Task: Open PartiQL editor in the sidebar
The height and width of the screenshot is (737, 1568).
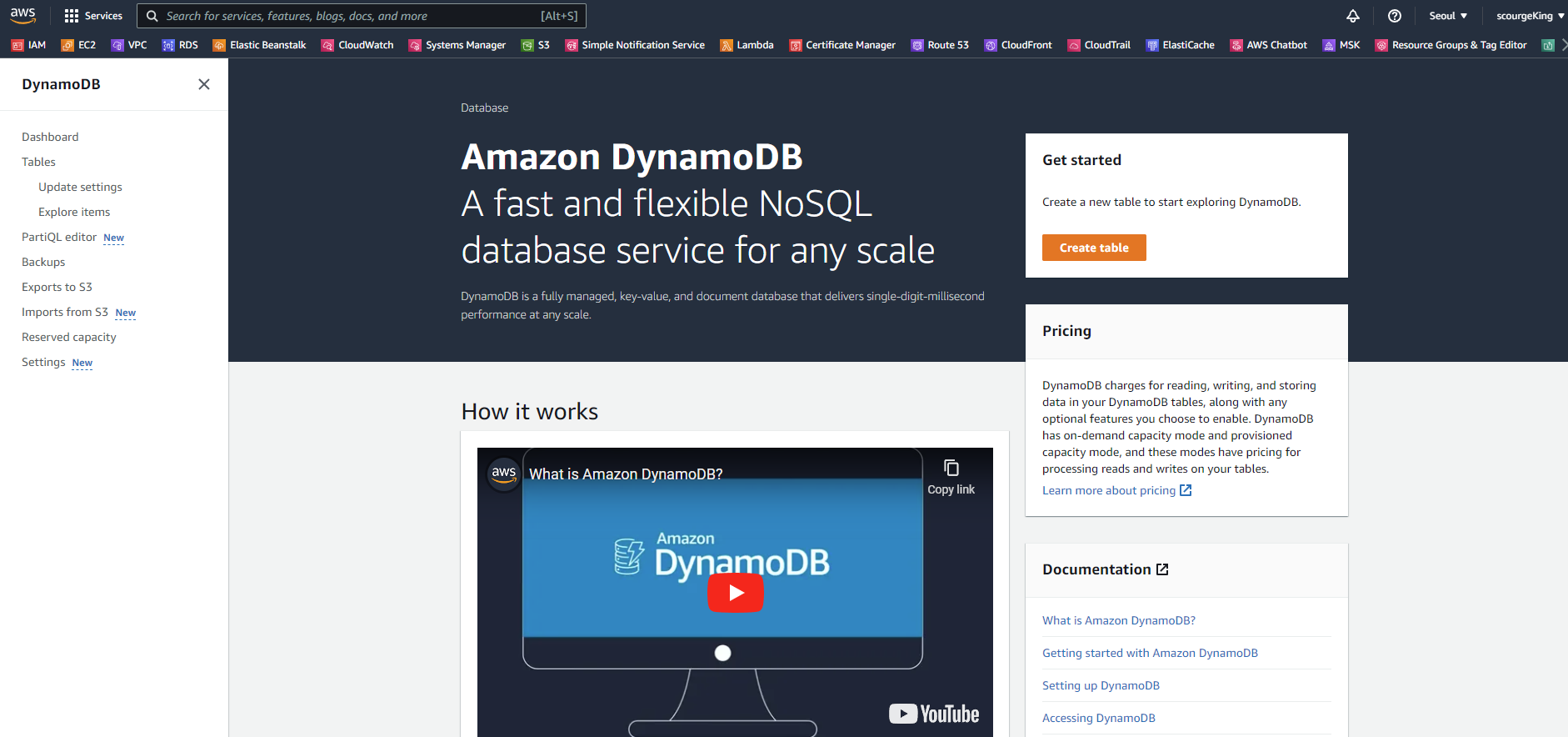Action: (59, 237)
